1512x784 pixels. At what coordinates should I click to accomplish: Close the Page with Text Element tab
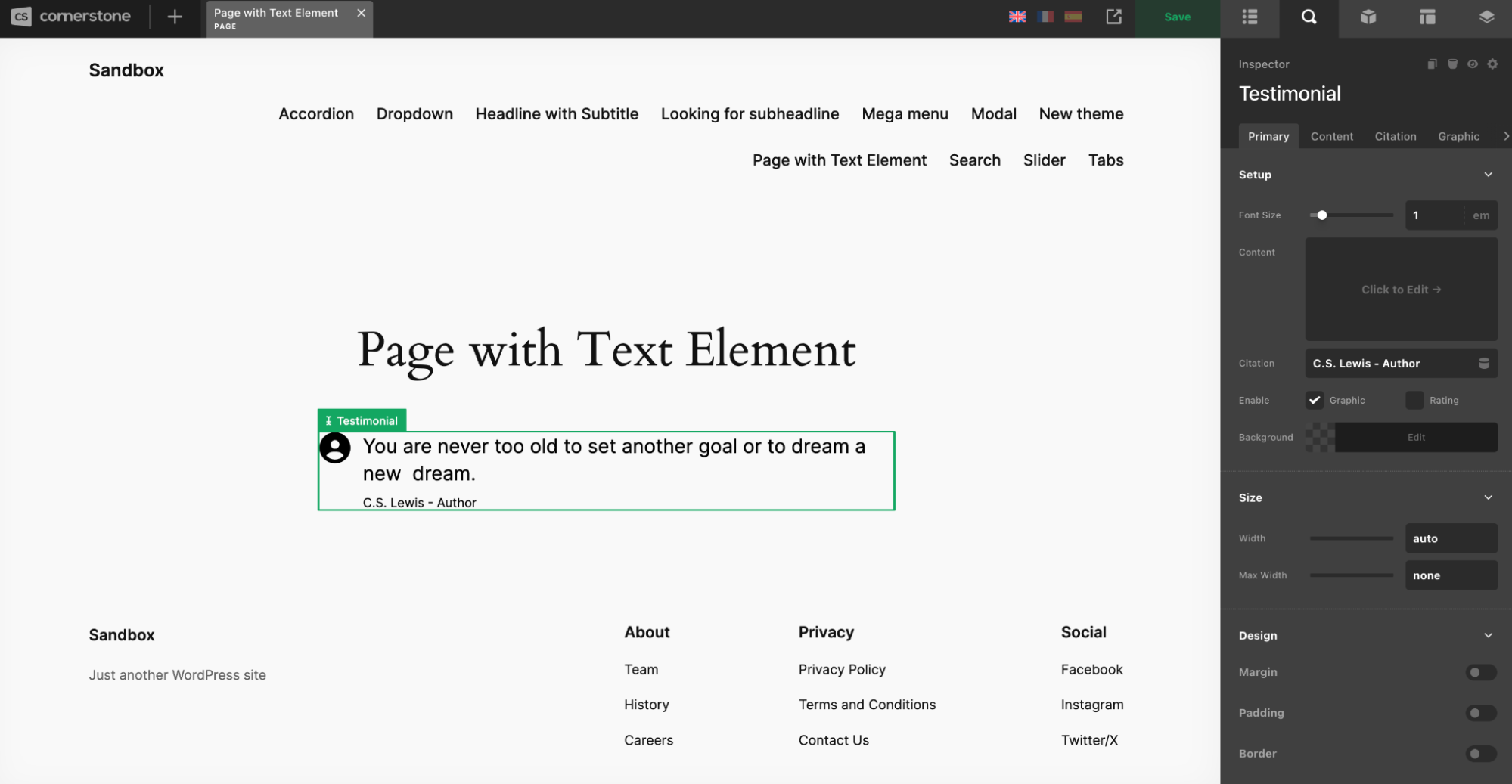[361, 13]
